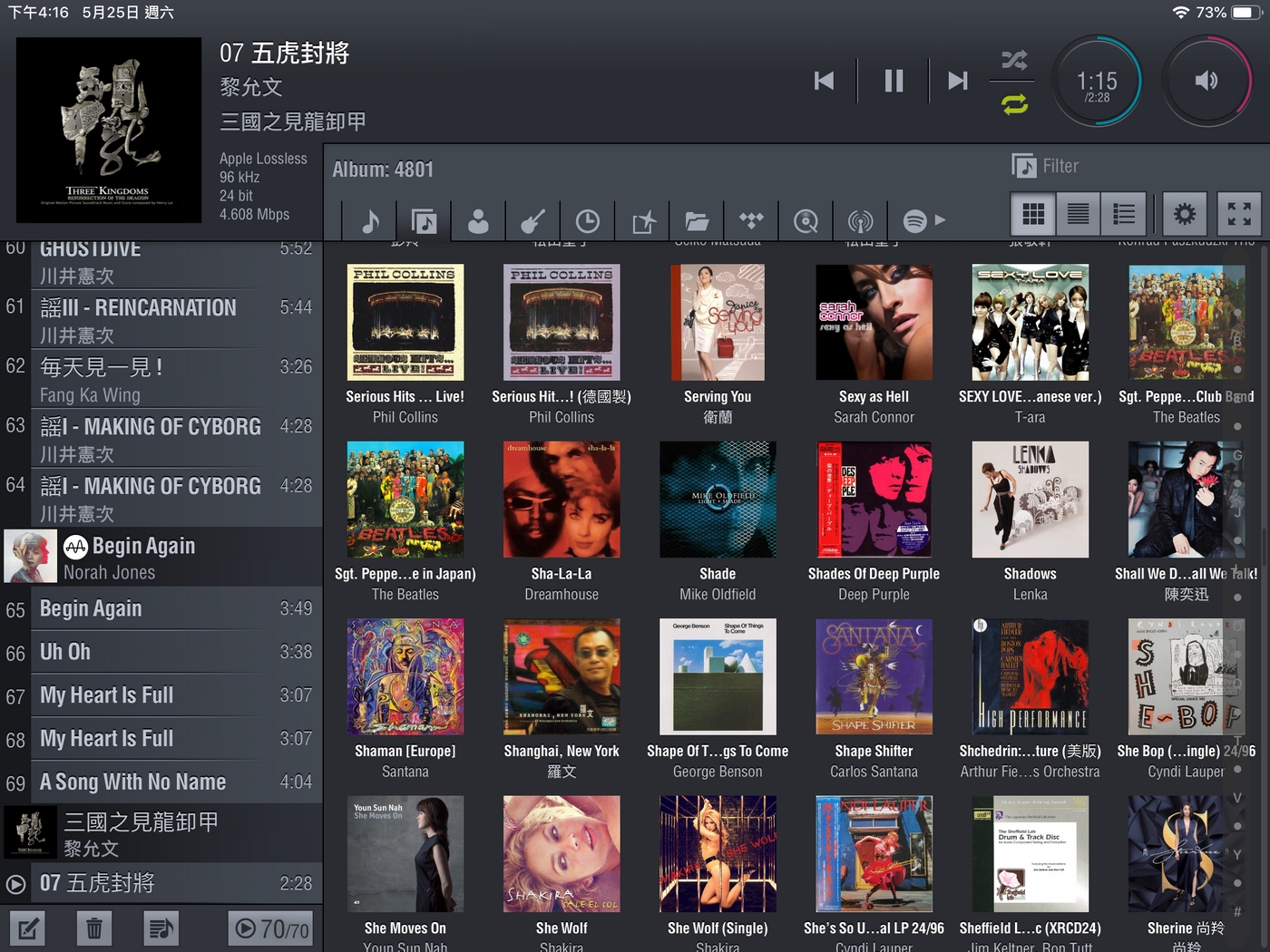This screenshot has height=952, width=1270.
Task: Click the circular volume knob
Action: [x=1206, y=82]
